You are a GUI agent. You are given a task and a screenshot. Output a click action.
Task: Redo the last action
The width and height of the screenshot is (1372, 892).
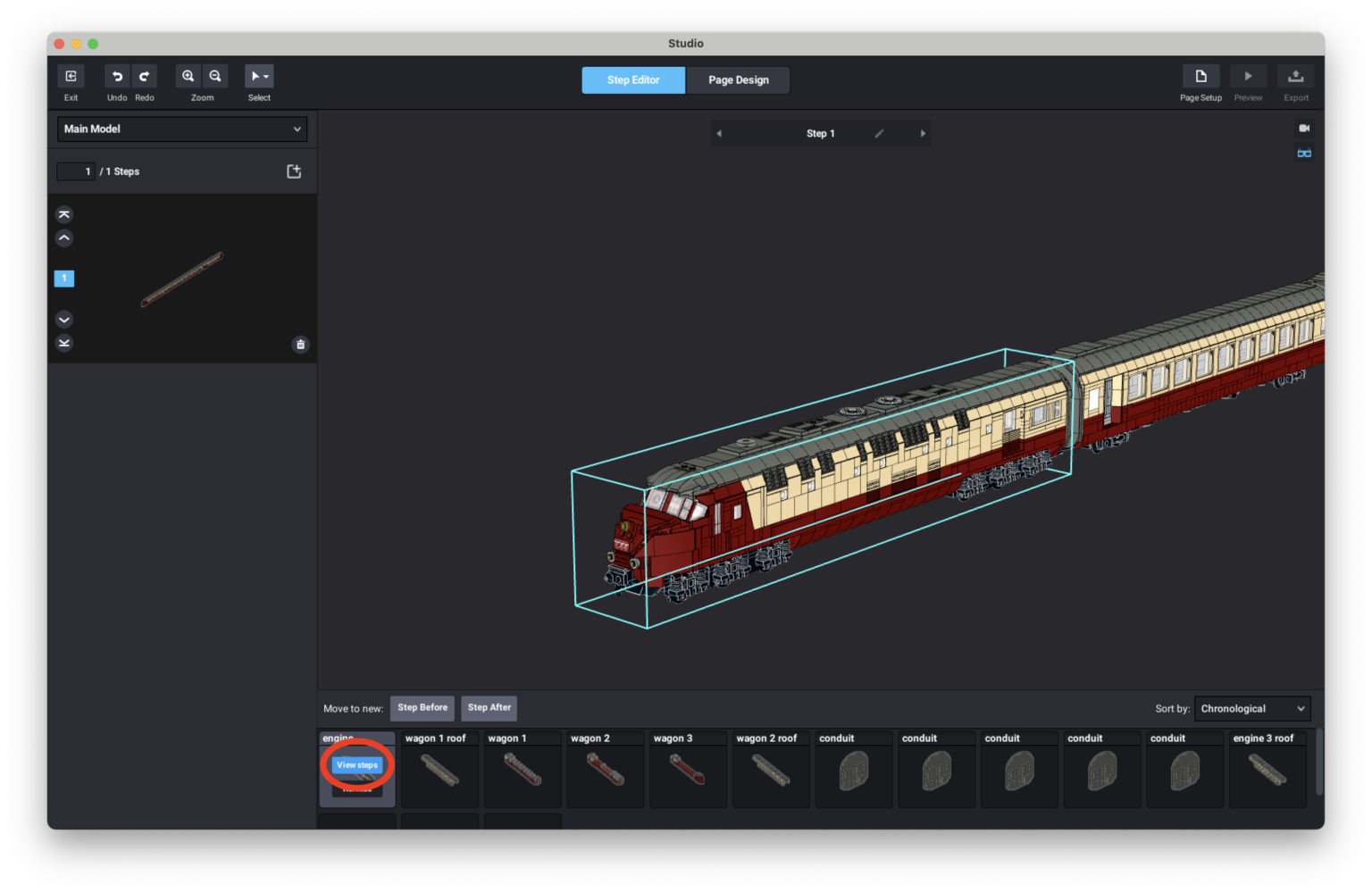144,77
